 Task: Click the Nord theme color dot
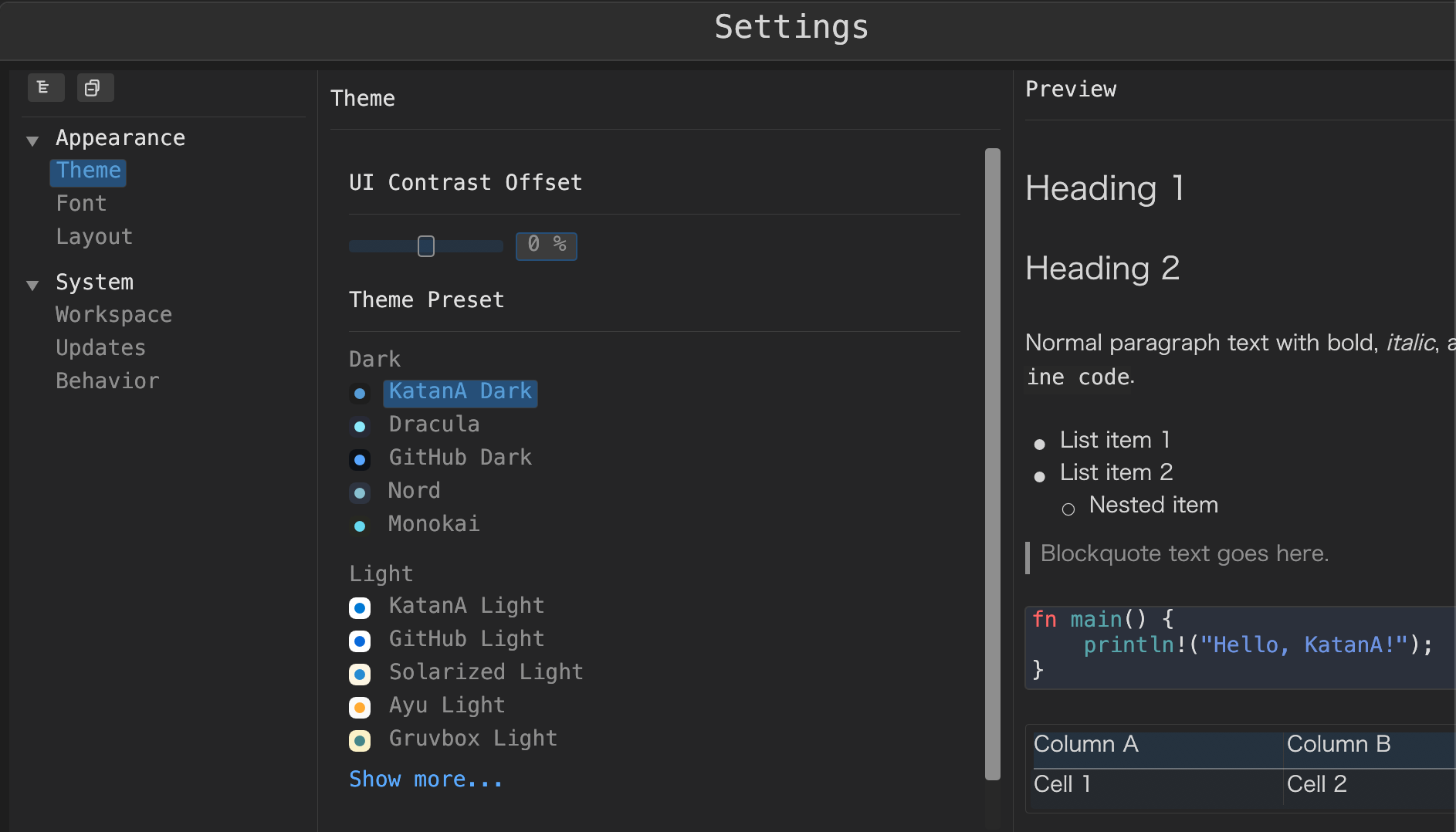pos(360,492)
